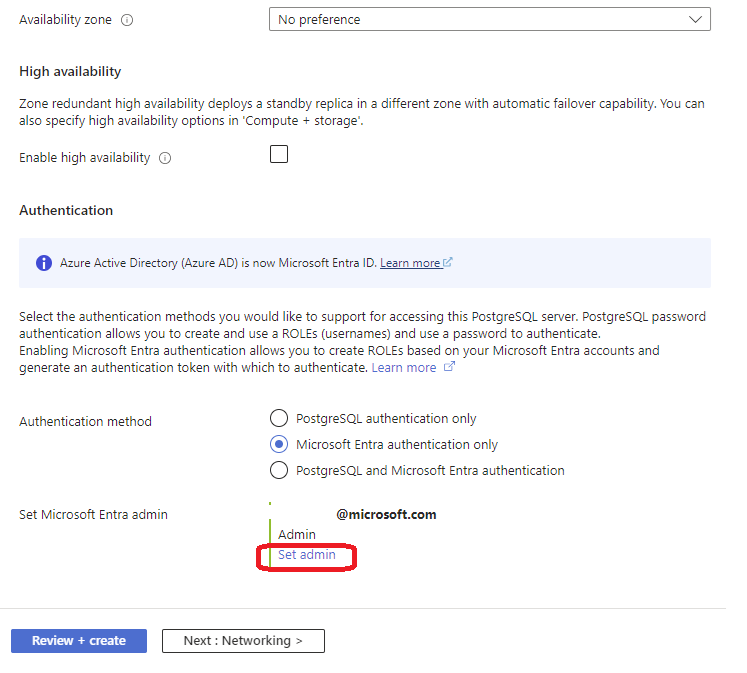Image resolution: width=747 pixels, height=673 pixels.
Task: Select PostgreSQL authentication only option
Action: (x=279, y=418)
